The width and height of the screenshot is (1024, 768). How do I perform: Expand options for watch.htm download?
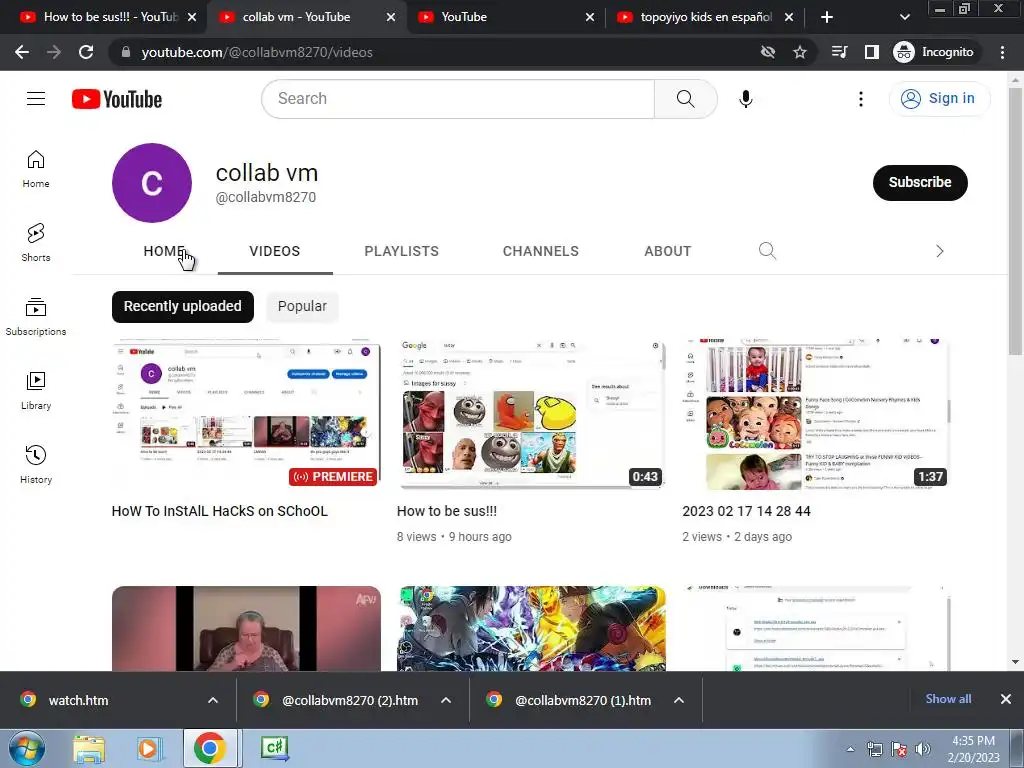213,700
